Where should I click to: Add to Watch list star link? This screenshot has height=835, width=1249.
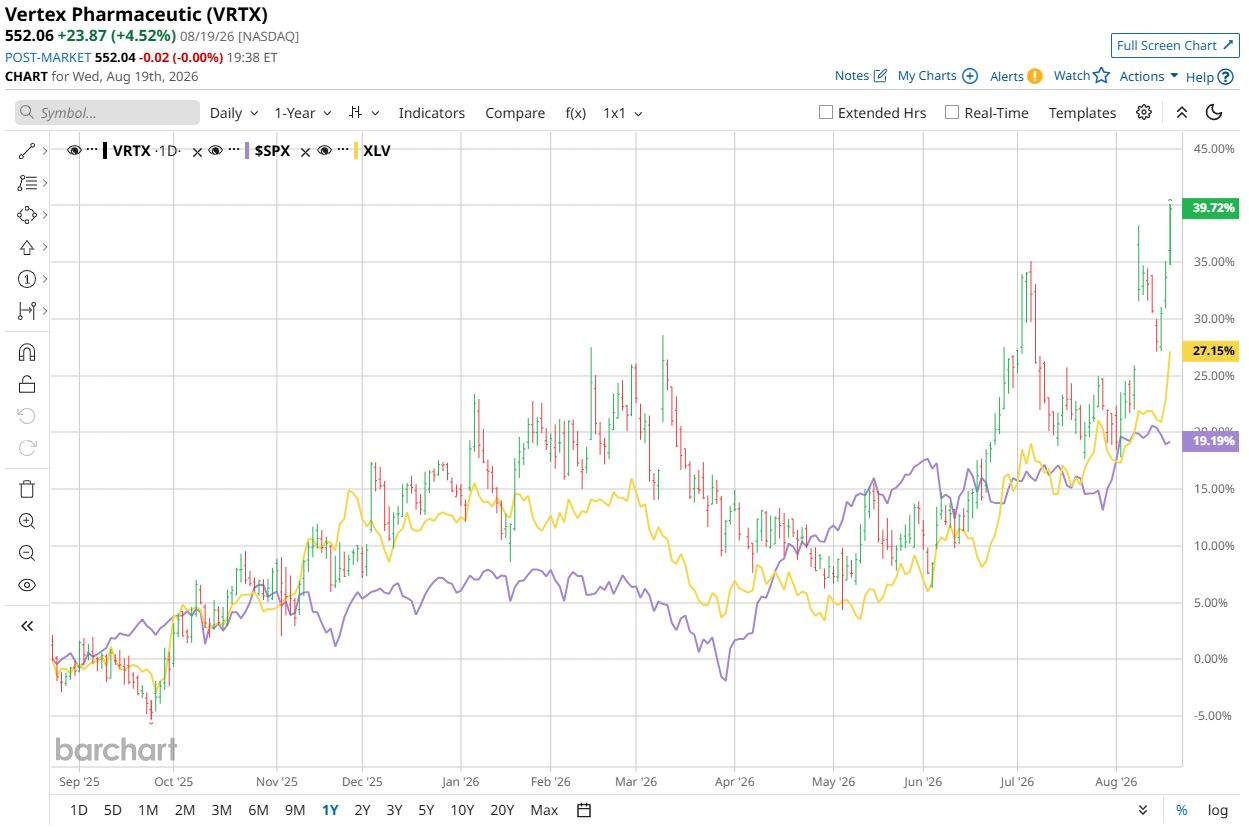pos(1082,76)
